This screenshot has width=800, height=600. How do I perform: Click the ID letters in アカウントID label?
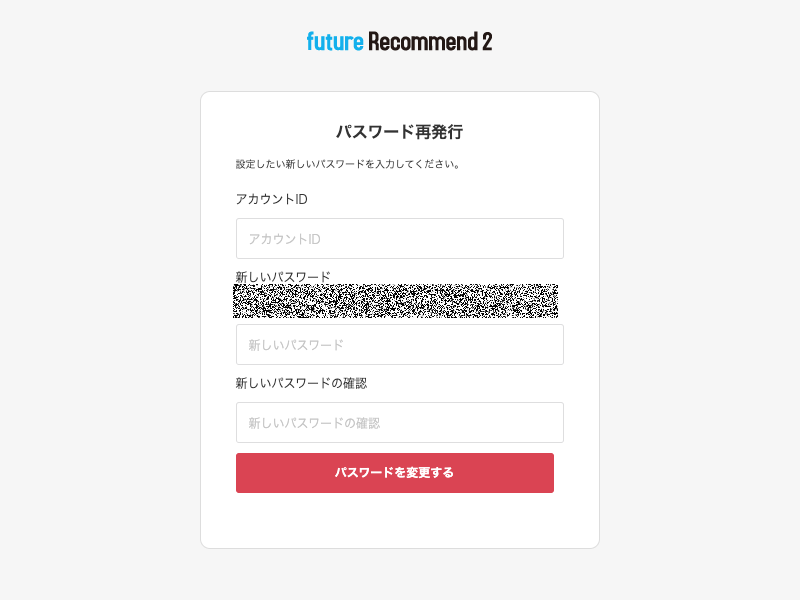[301, 199]
